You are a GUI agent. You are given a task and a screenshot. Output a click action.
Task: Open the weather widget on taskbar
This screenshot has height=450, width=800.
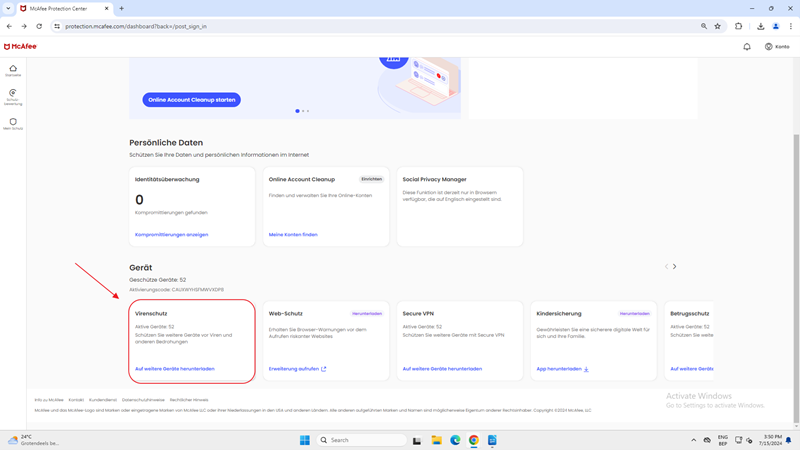click(x=34, y=440)
